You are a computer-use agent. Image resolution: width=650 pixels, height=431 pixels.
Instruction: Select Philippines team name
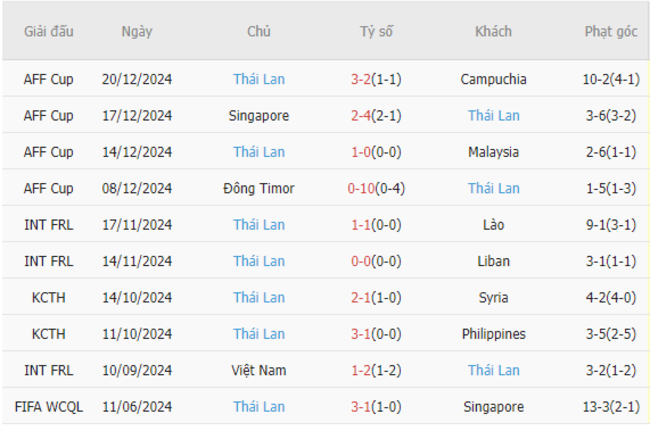pyautogui.click(x=493, y=334)
